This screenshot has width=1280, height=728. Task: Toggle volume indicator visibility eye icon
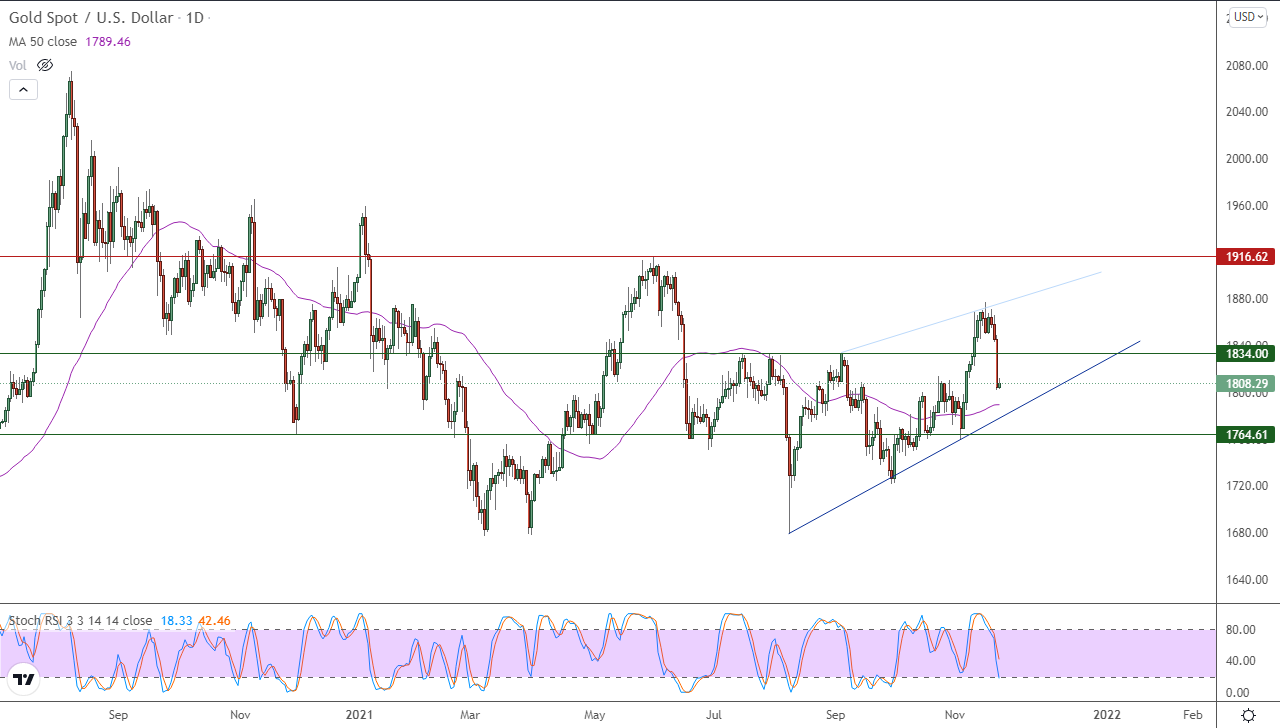44,65
